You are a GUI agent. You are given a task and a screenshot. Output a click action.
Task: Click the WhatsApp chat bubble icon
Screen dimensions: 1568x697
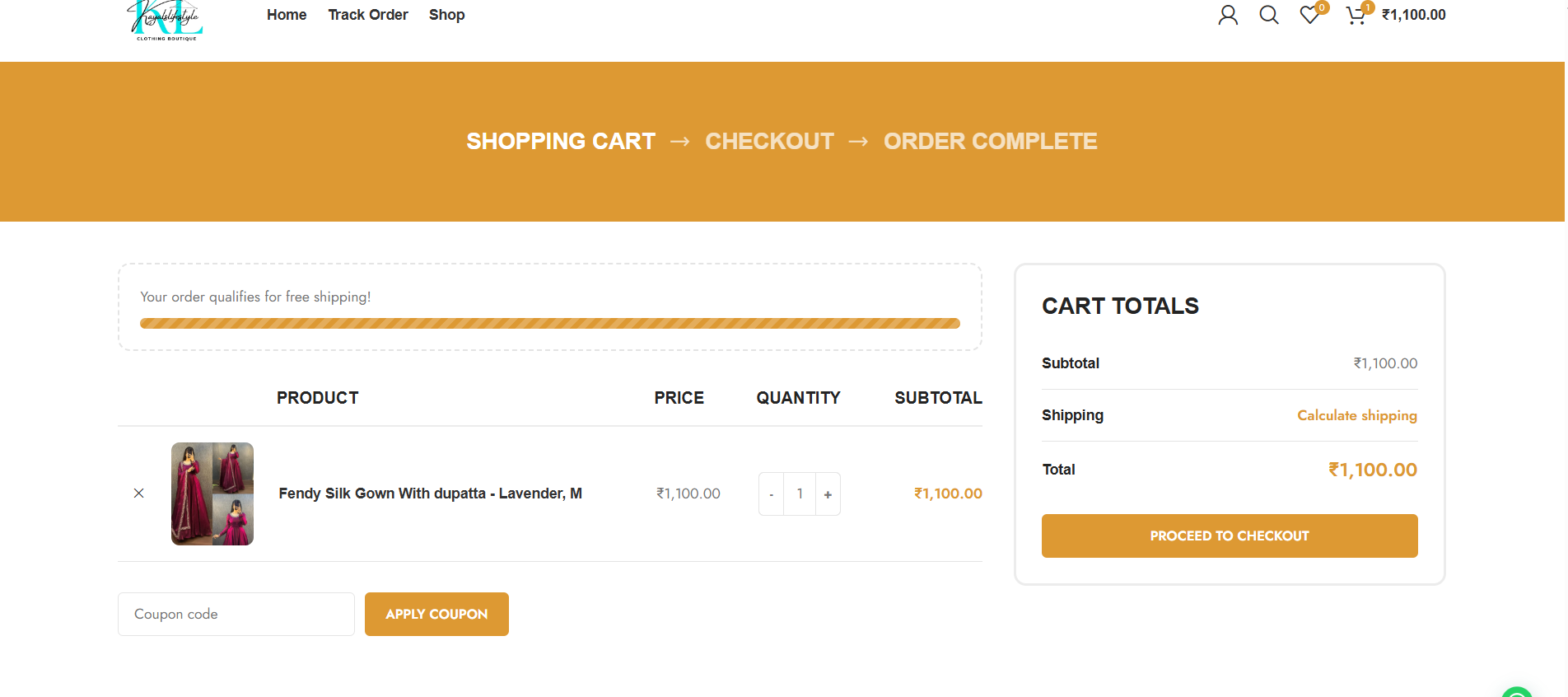tap(1517, 692)
